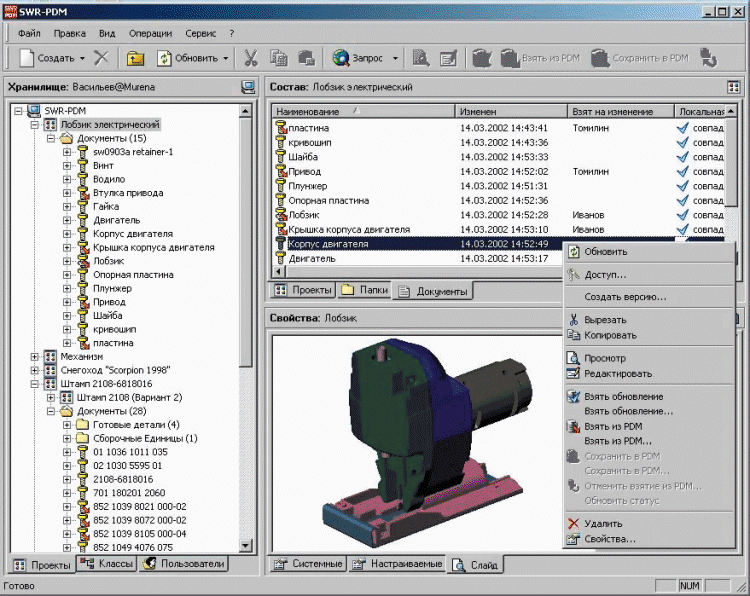The height and width of the screenshot is (596, 750).
Task: Click the copy icon in the toolbar
Action: (x=279, y=58)
